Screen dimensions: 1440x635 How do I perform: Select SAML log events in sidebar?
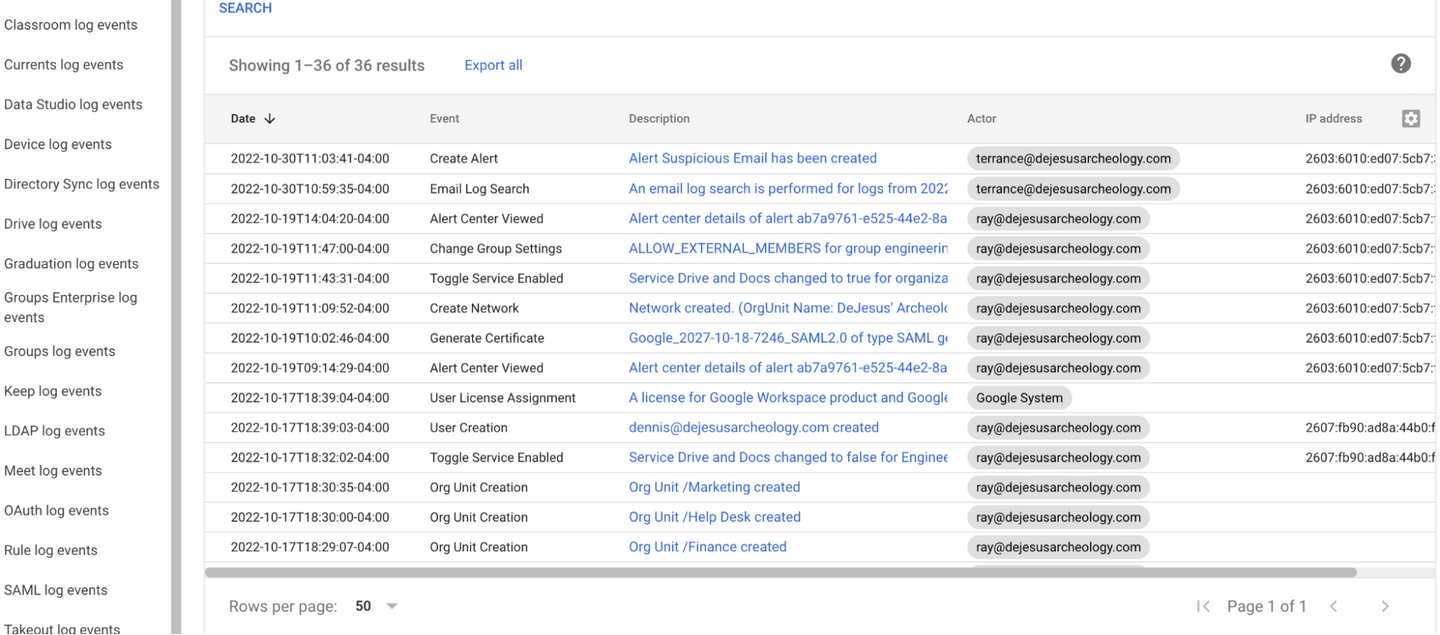click(x=56, y=590)
